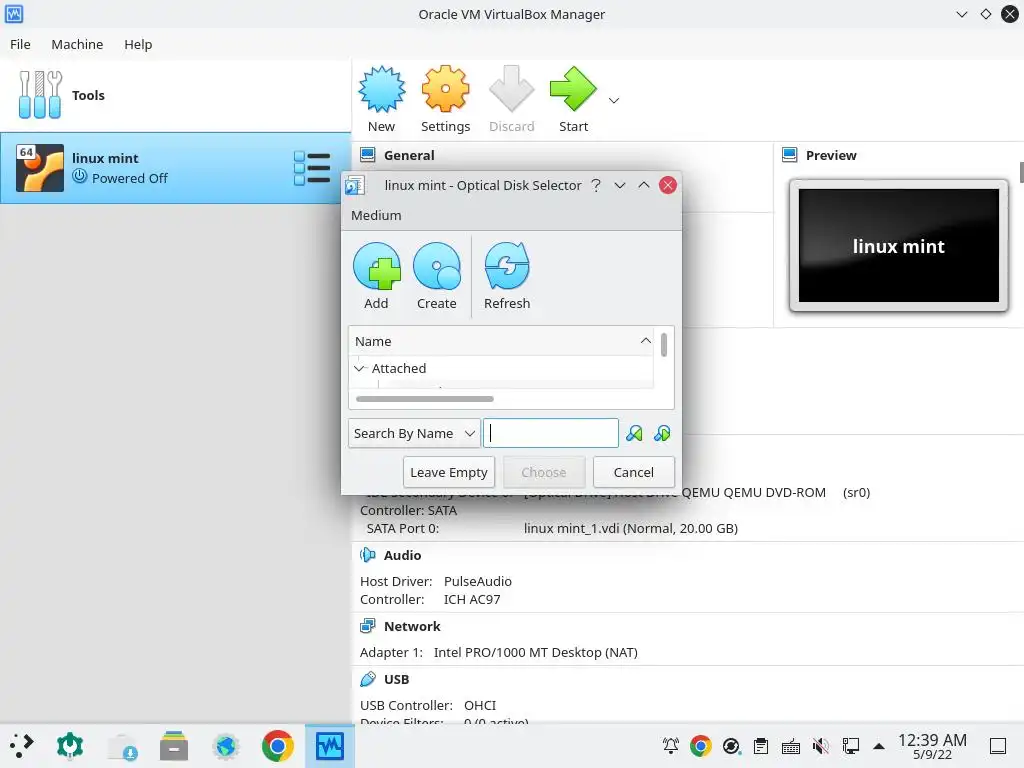Open the Search By Name dropdown
This screenshot has width=1024, height=768.
point(414,434)
